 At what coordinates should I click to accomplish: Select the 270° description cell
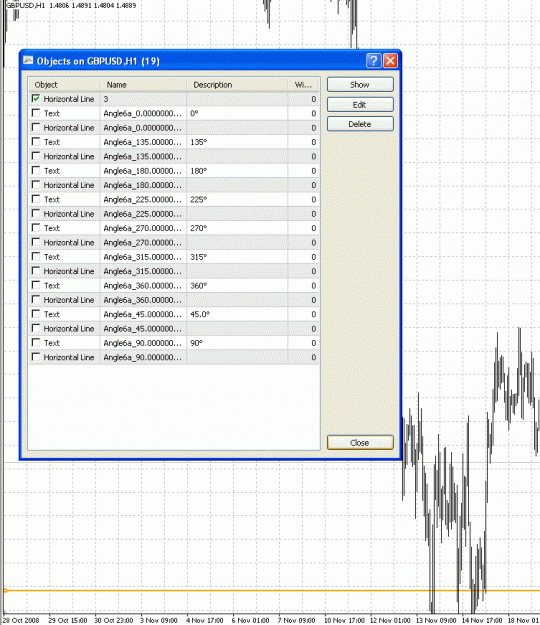[x=237, y=228]
